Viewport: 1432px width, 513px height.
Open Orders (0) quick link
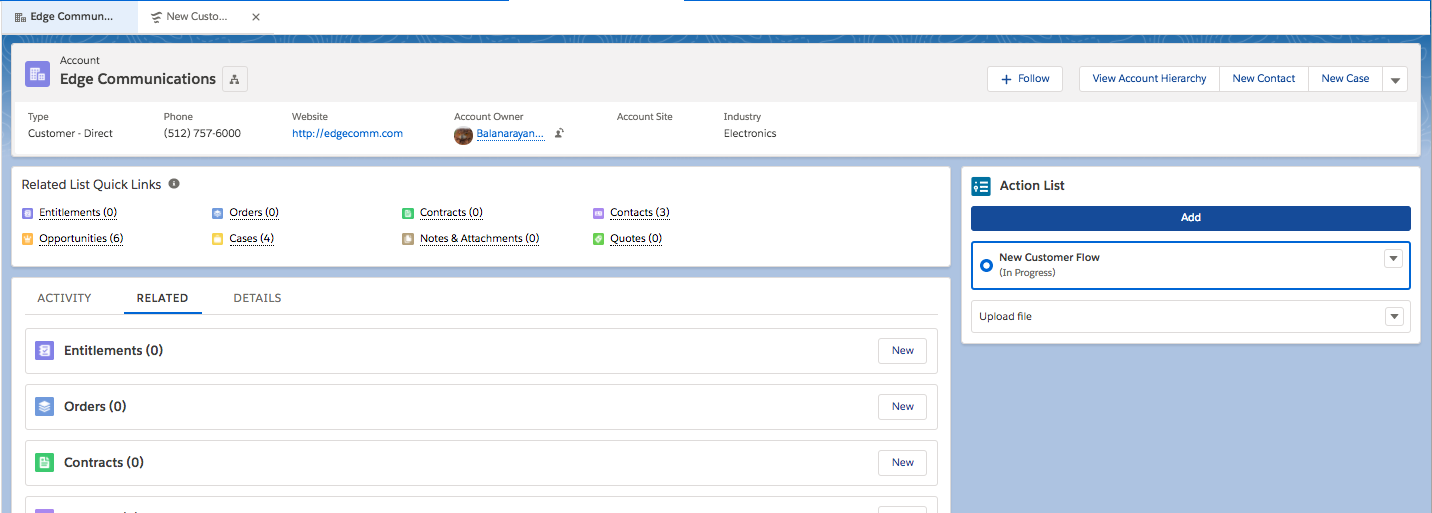click(254, 213)
